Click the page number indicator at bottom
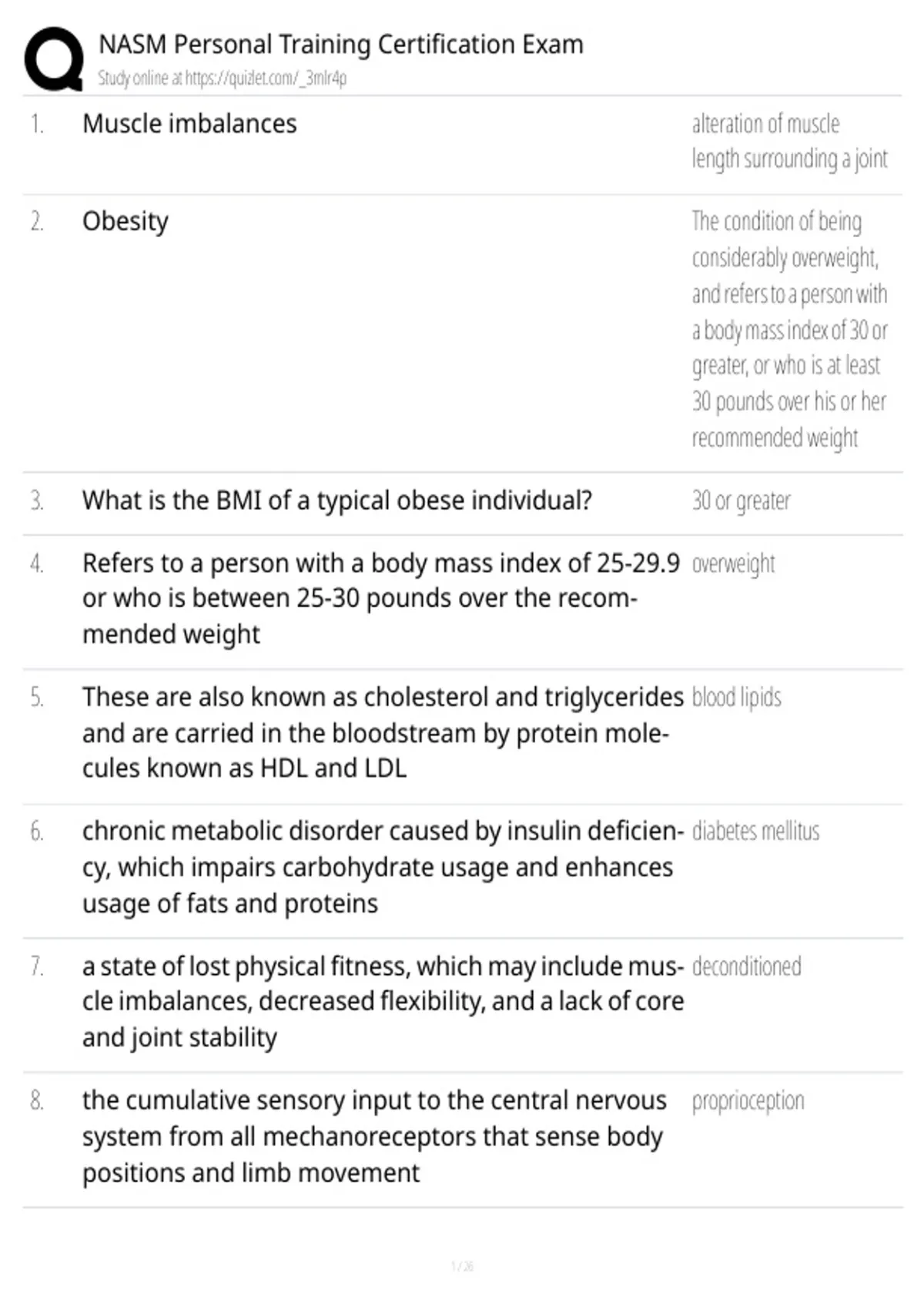924x1309 pixels. coord(462,1266)
